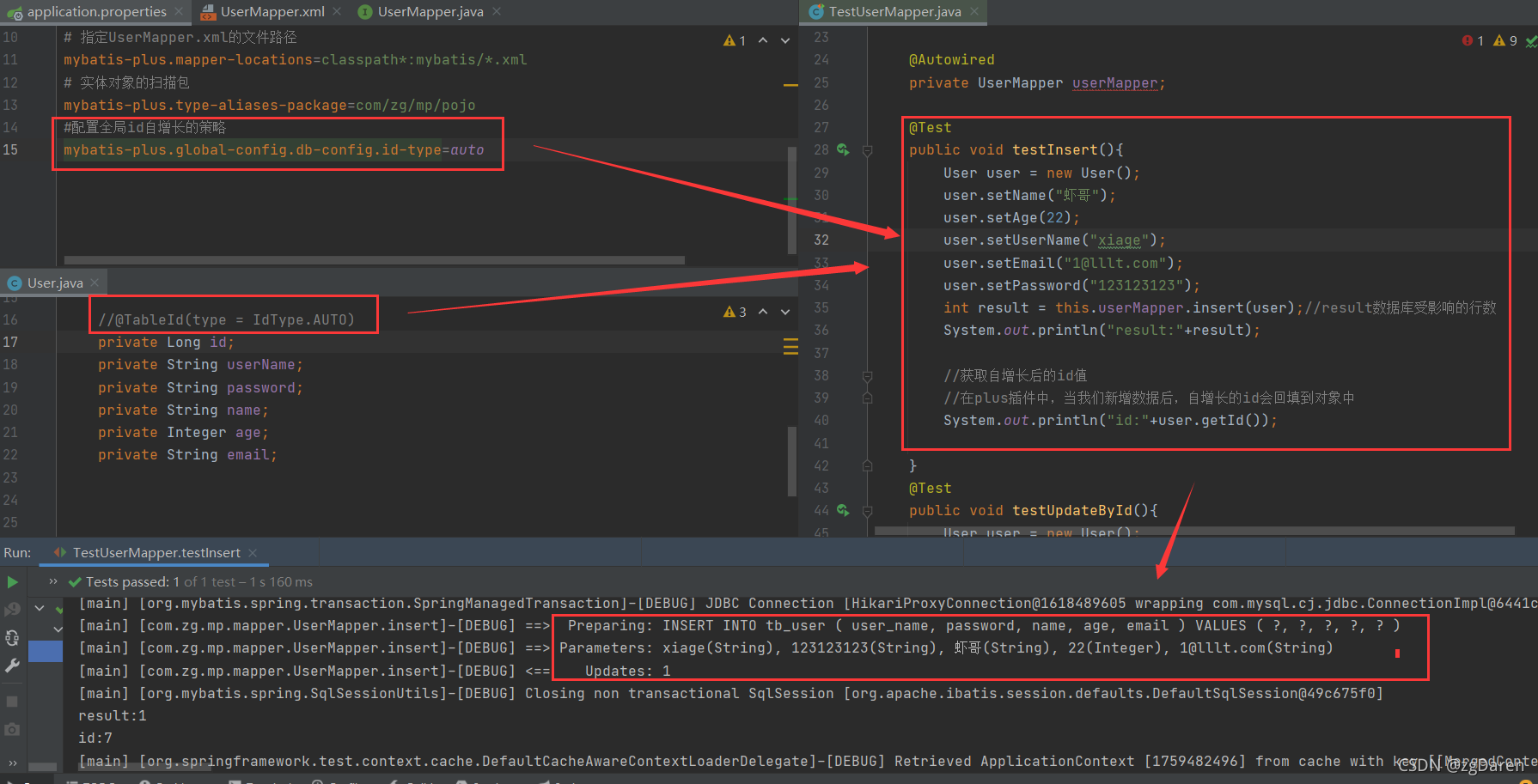The image size is (1538, 784).
Task: Collapse testUpdateById fold marker at line 44
Action: [x=867, y=511]
